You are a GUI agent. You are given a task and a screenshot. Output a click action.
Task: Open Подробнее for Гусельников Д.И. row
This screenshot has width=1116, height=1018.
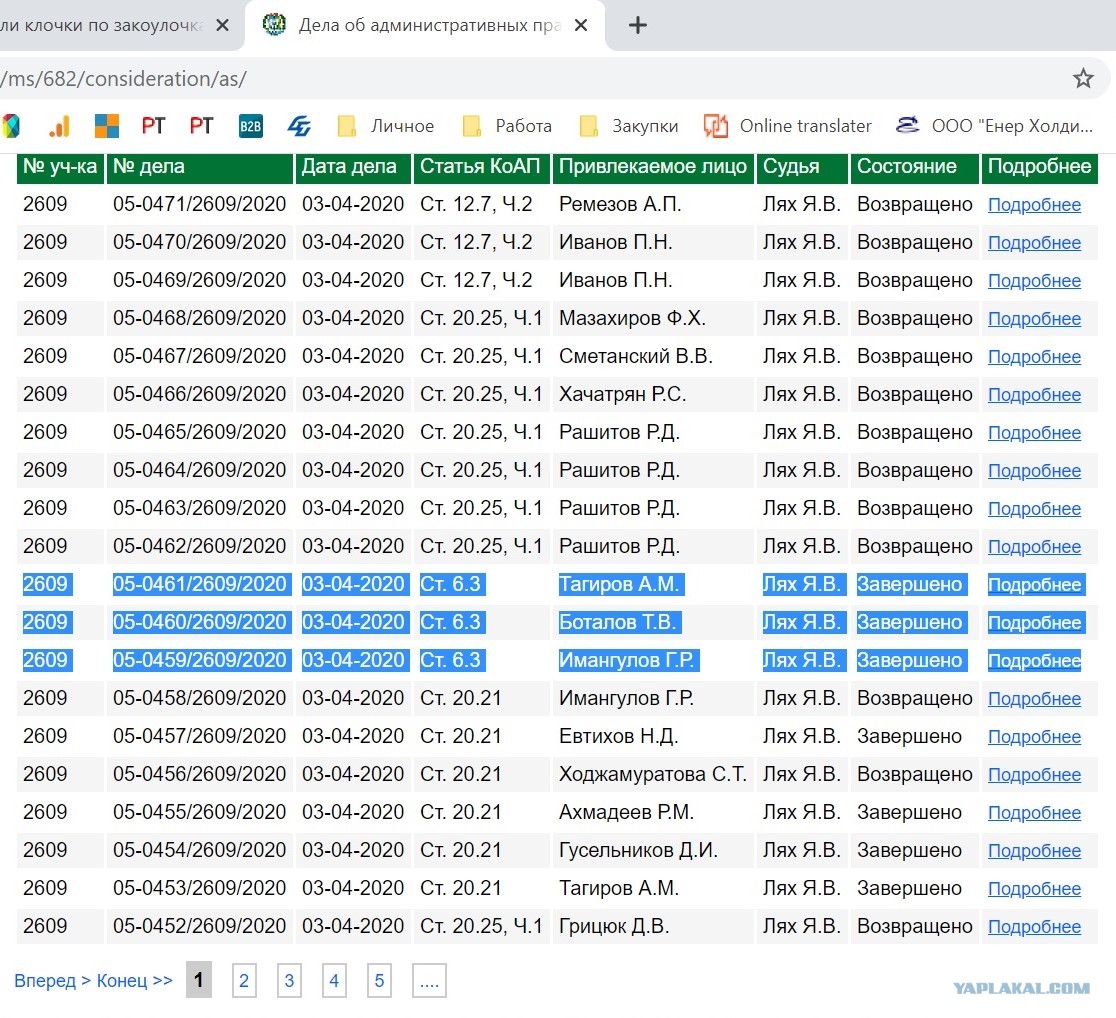coord(1034,851)
